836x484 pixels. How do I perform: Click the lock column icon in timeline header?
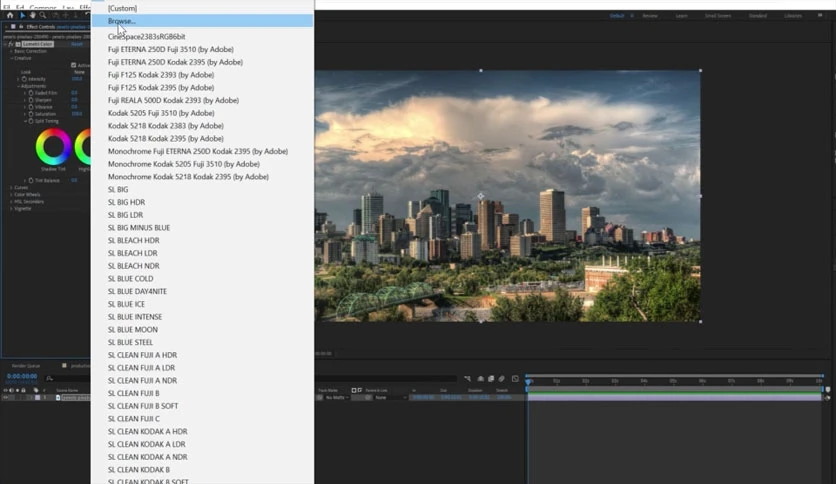(x=23, y=390)
